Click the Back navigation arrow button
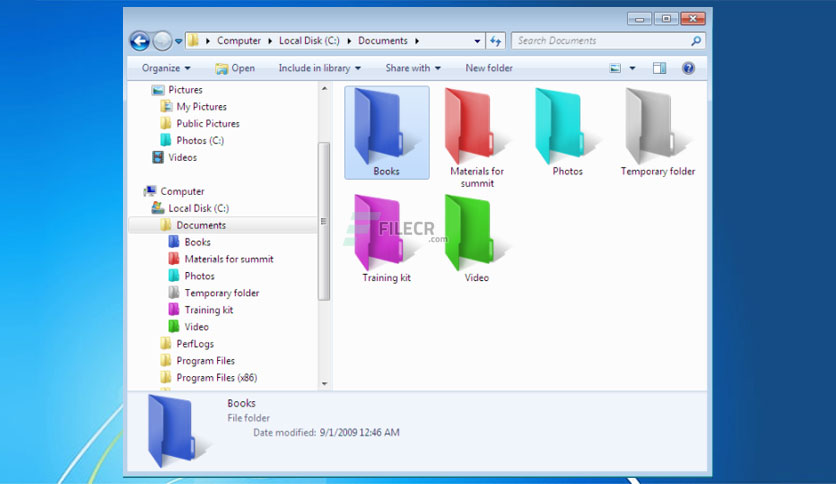This screenshot has width=836, height=484. 140,41
